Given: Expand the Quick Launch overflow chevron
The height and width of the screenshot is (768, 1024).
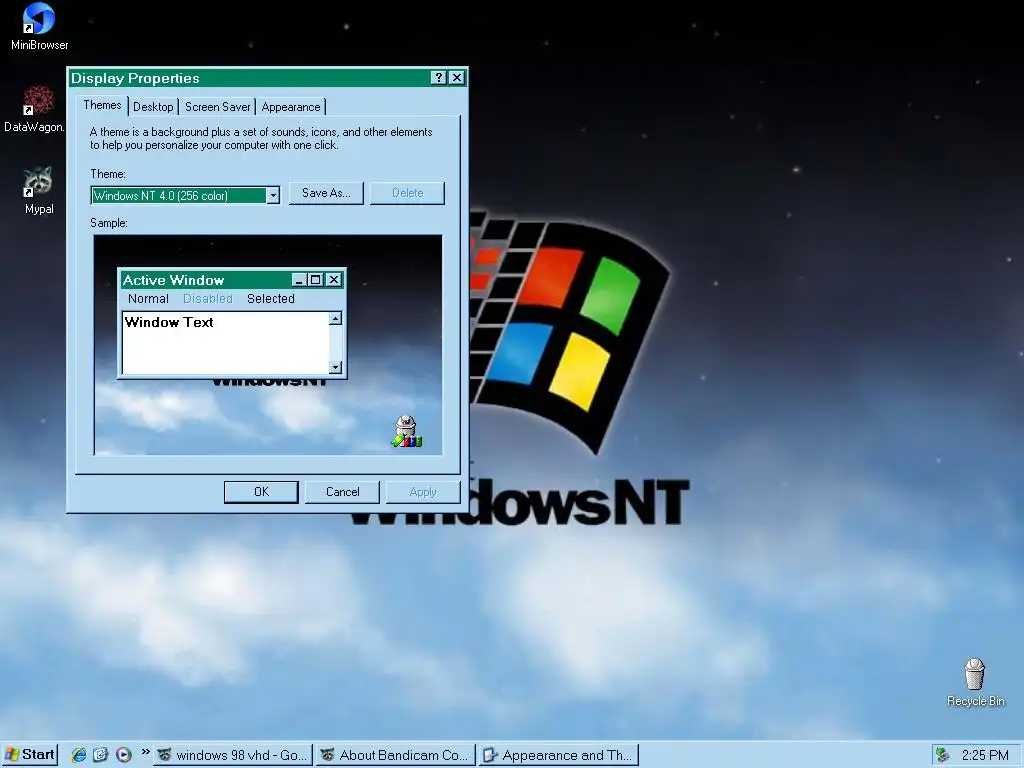Looking at the screenshot, I should pos(145,752).
